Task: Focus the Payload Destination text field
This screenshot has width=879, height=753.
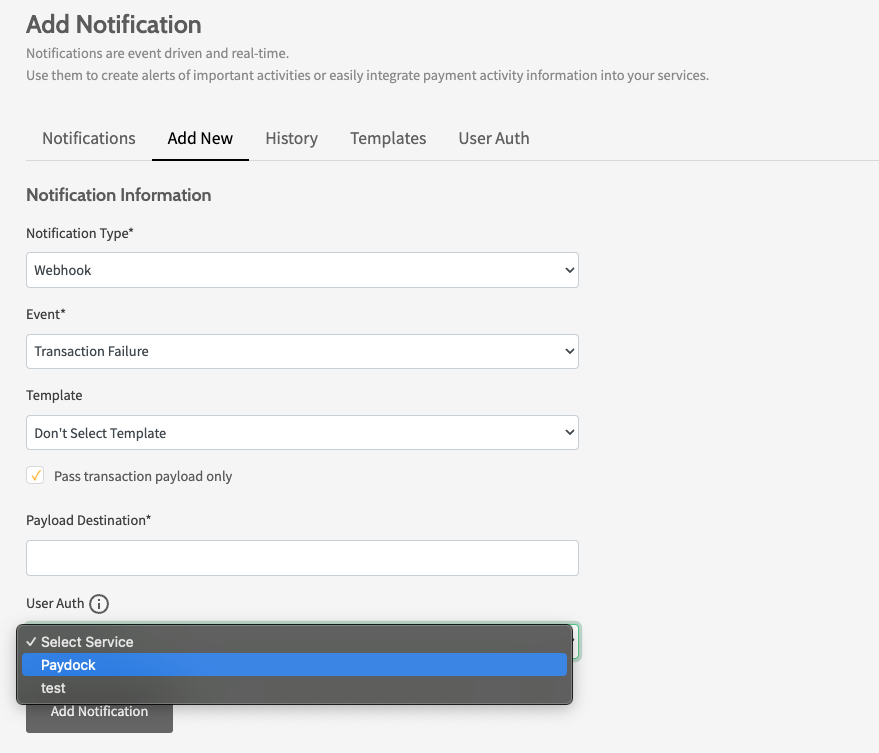Action: click(302, 558)
